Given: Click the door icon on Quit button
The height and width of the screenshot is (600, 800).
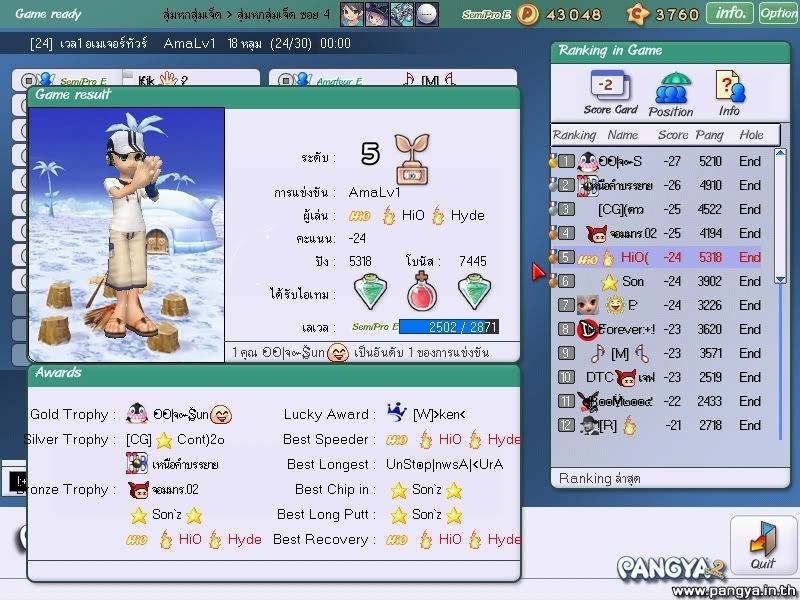Looking at the screenshot, I should [x=763, y=539].
